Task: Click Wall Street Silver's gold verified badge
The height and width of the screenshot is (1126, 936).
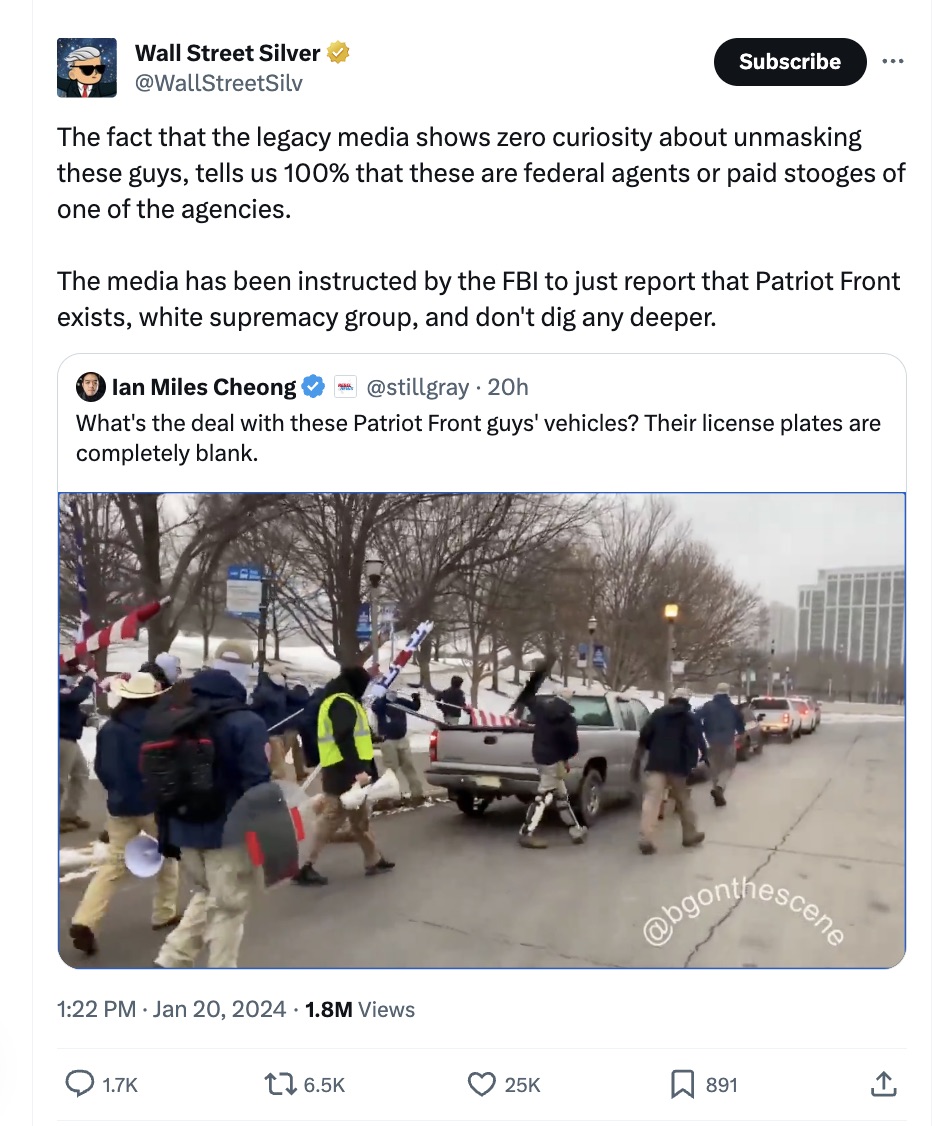Action: click(338, 52)
